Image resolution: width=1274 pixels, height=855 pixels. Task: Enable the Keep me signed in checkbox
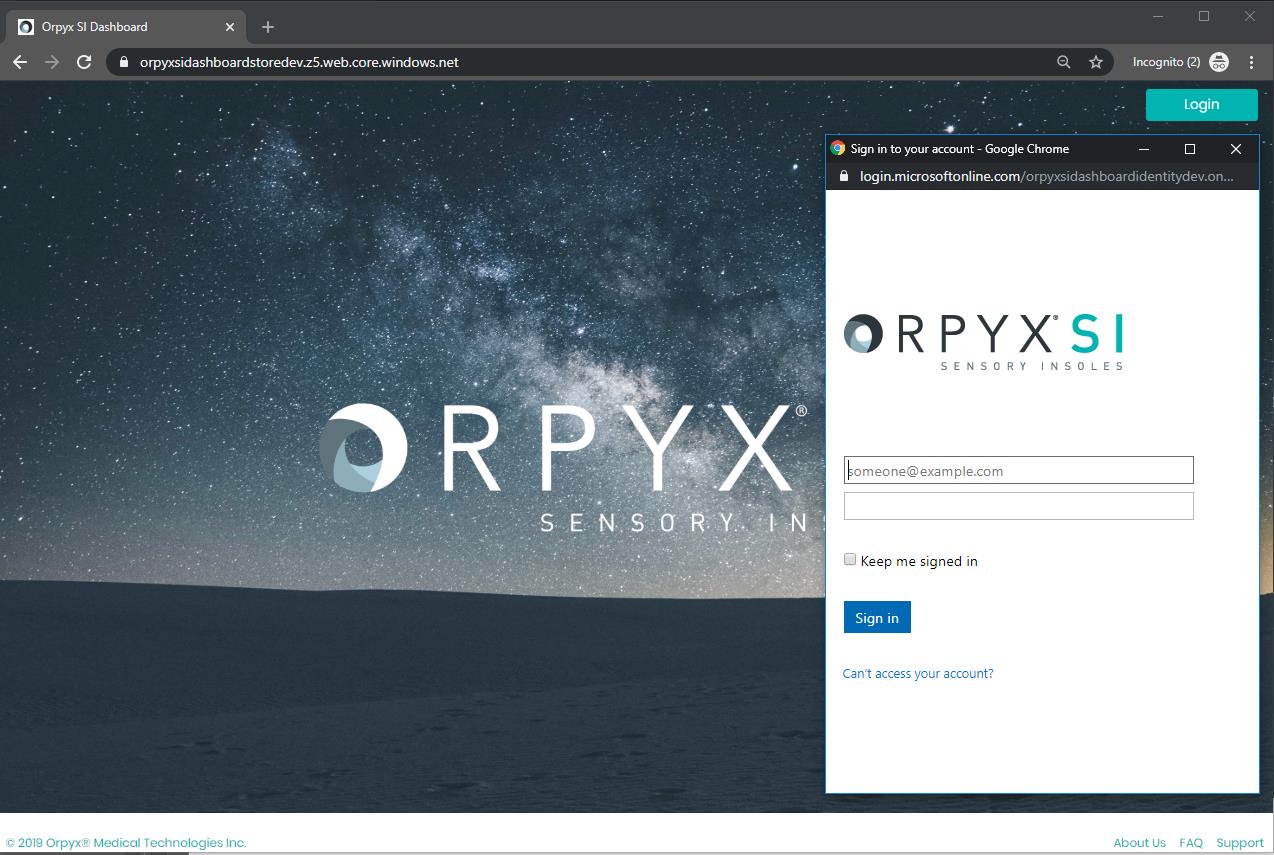pyautogui.click(x=850, y=560)
